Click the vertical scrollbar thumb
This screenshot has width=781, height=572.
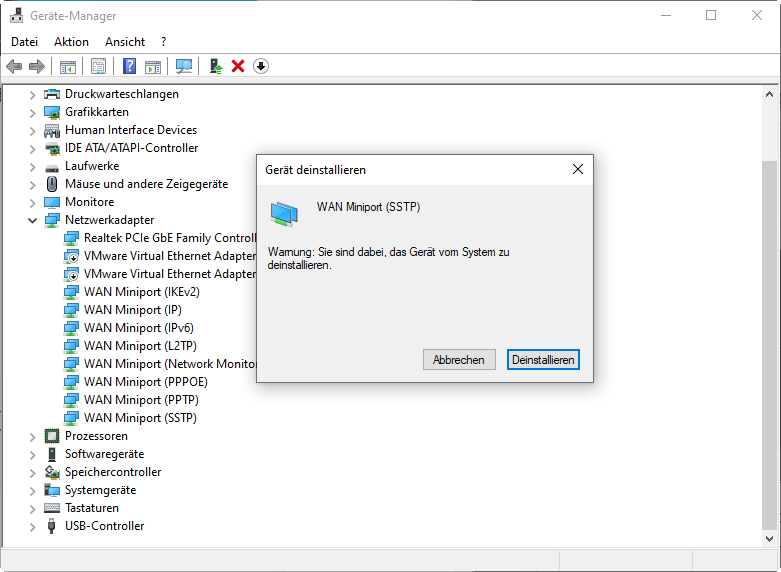coord(769,344)
